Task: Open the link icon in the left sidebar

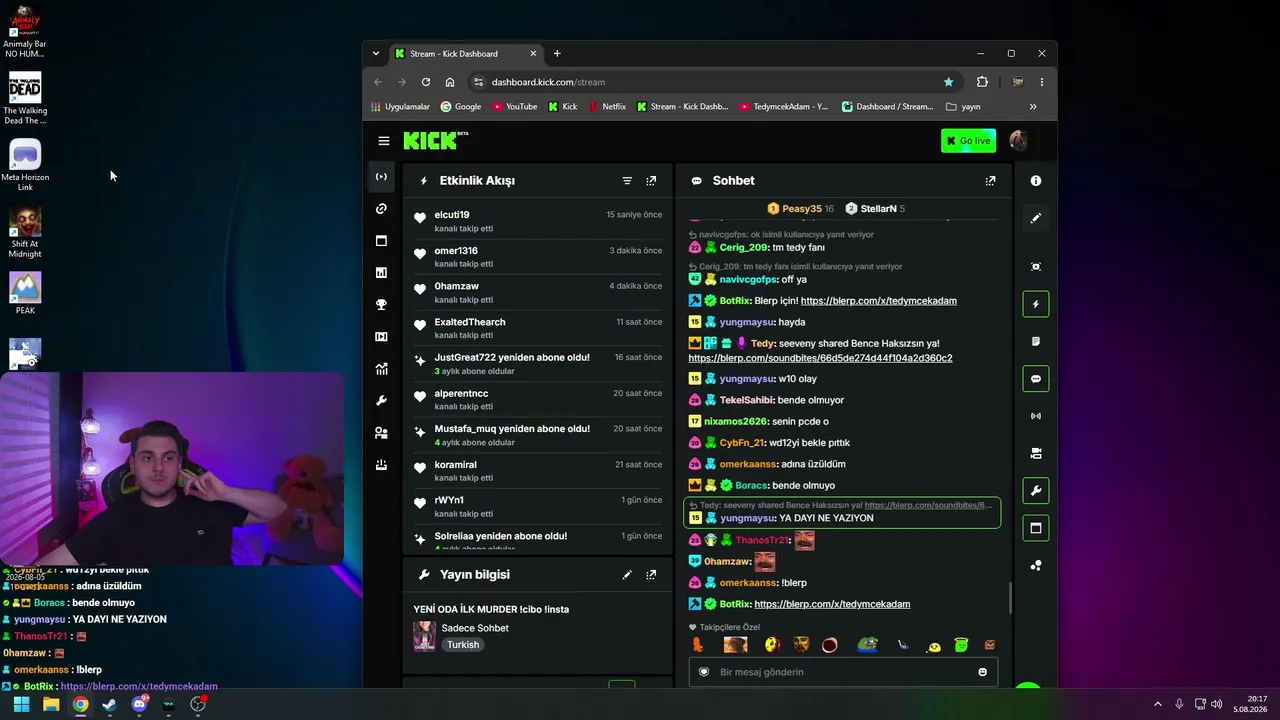Action: [381, 209]
